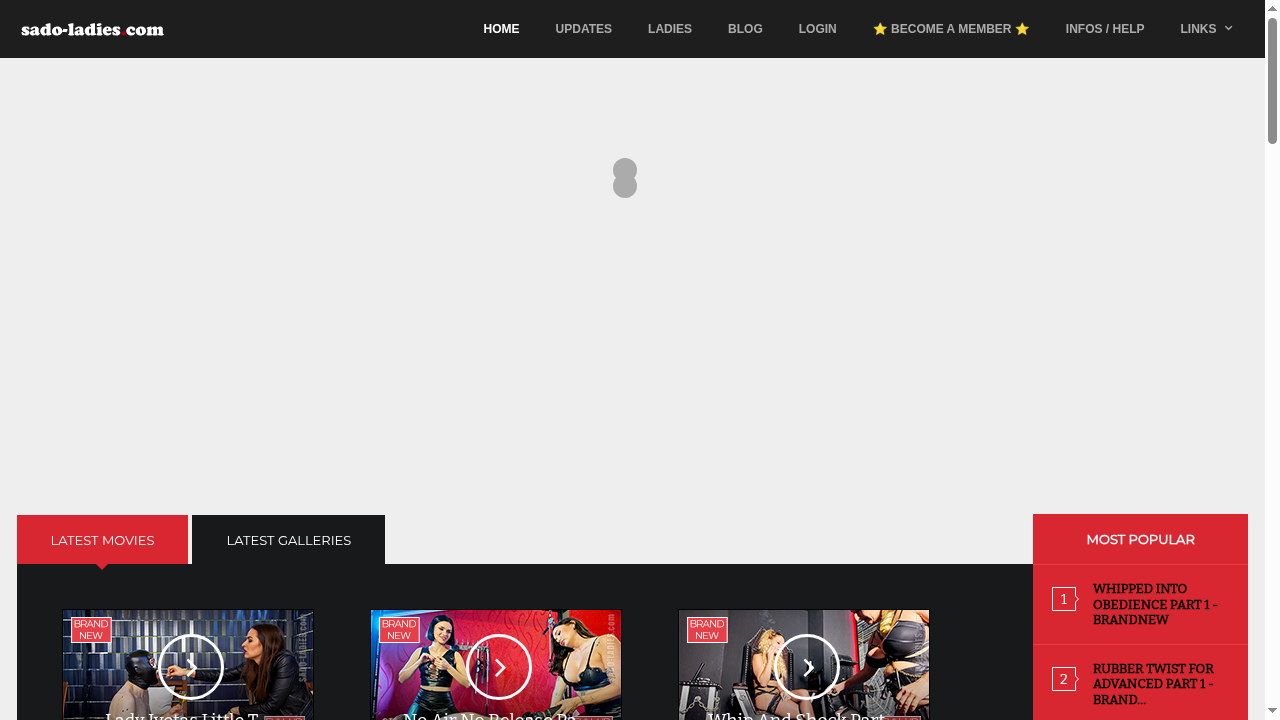This screenshot has width=1280, height=720.
Task: Open the Updates menu item
Action: 583,29
